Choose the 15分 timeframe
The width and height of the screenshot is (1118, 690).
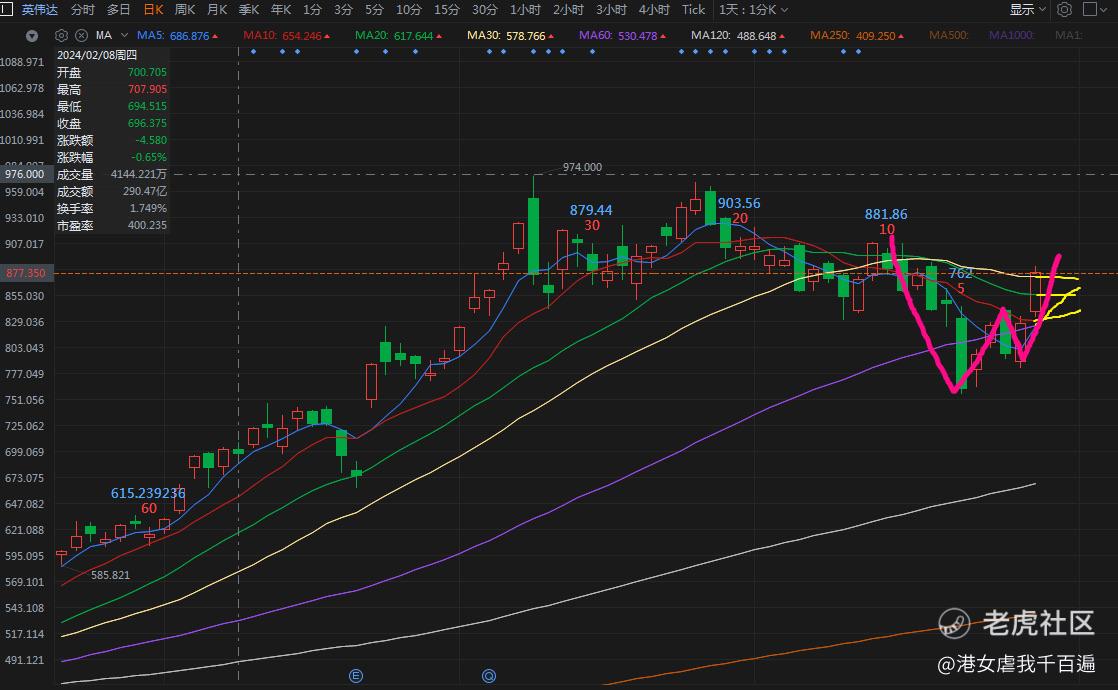coord(446,9)
